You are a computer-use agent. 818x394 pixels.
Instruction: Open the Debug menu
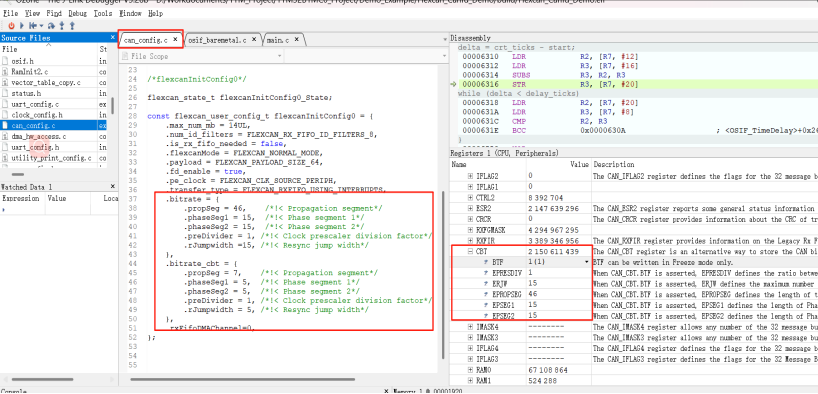tap(78, 13)
